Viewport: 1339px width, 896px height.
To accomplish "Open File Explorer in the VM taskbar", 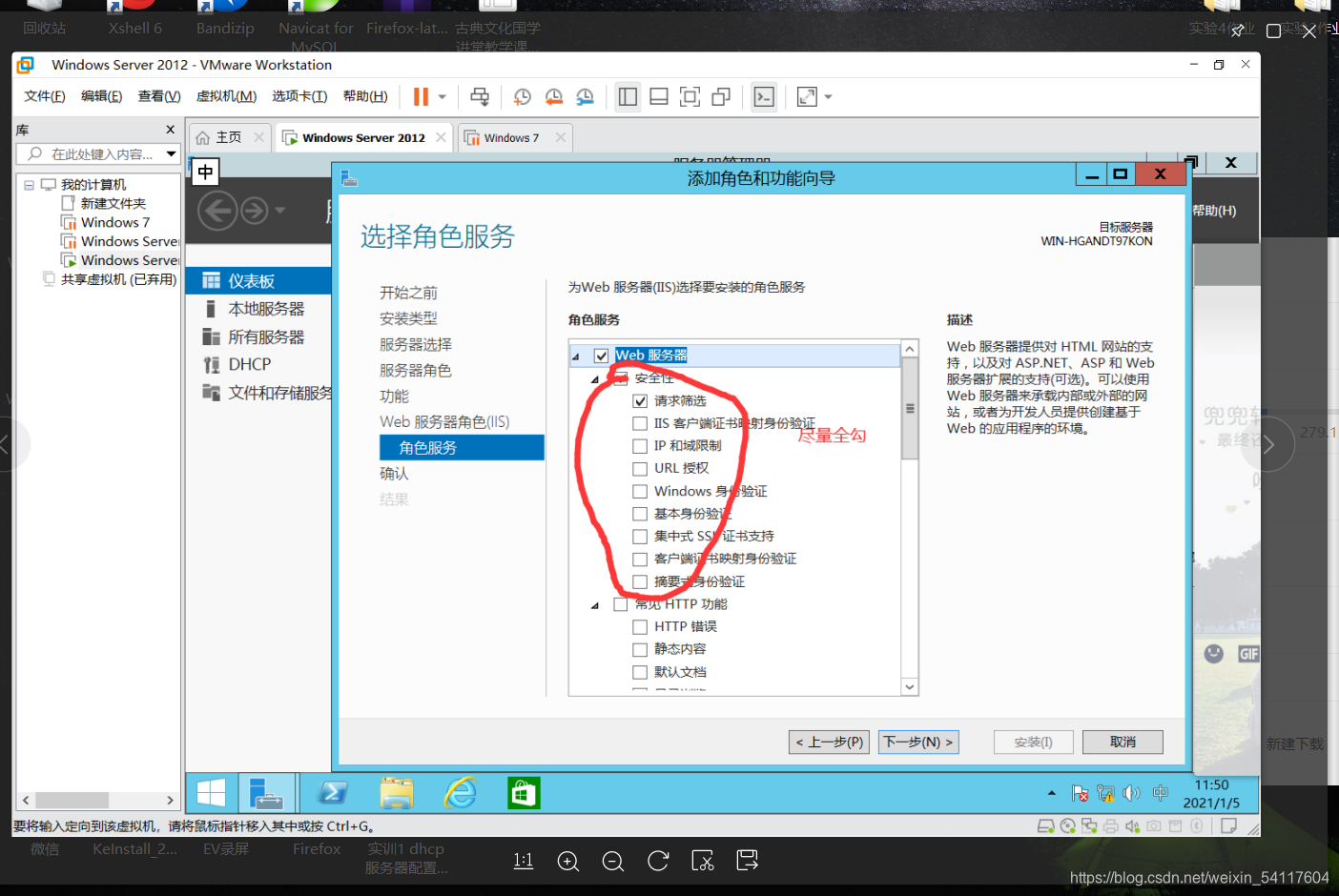I will click(x=396, y=793).
